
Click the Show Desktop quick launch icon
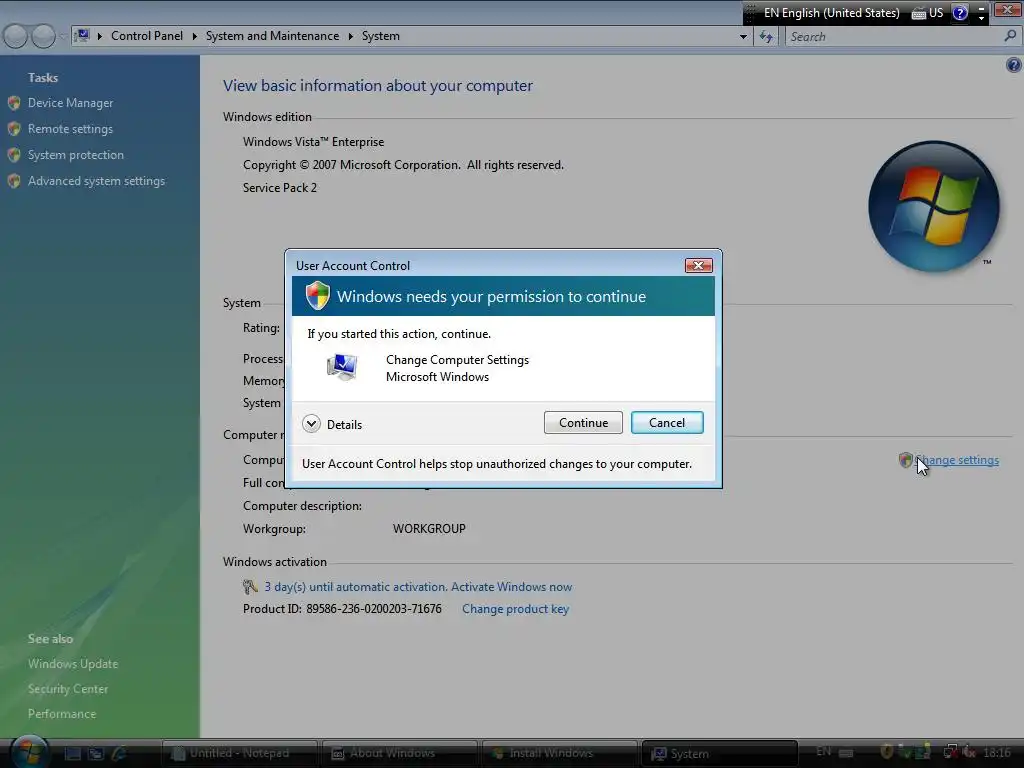(72, 754)
